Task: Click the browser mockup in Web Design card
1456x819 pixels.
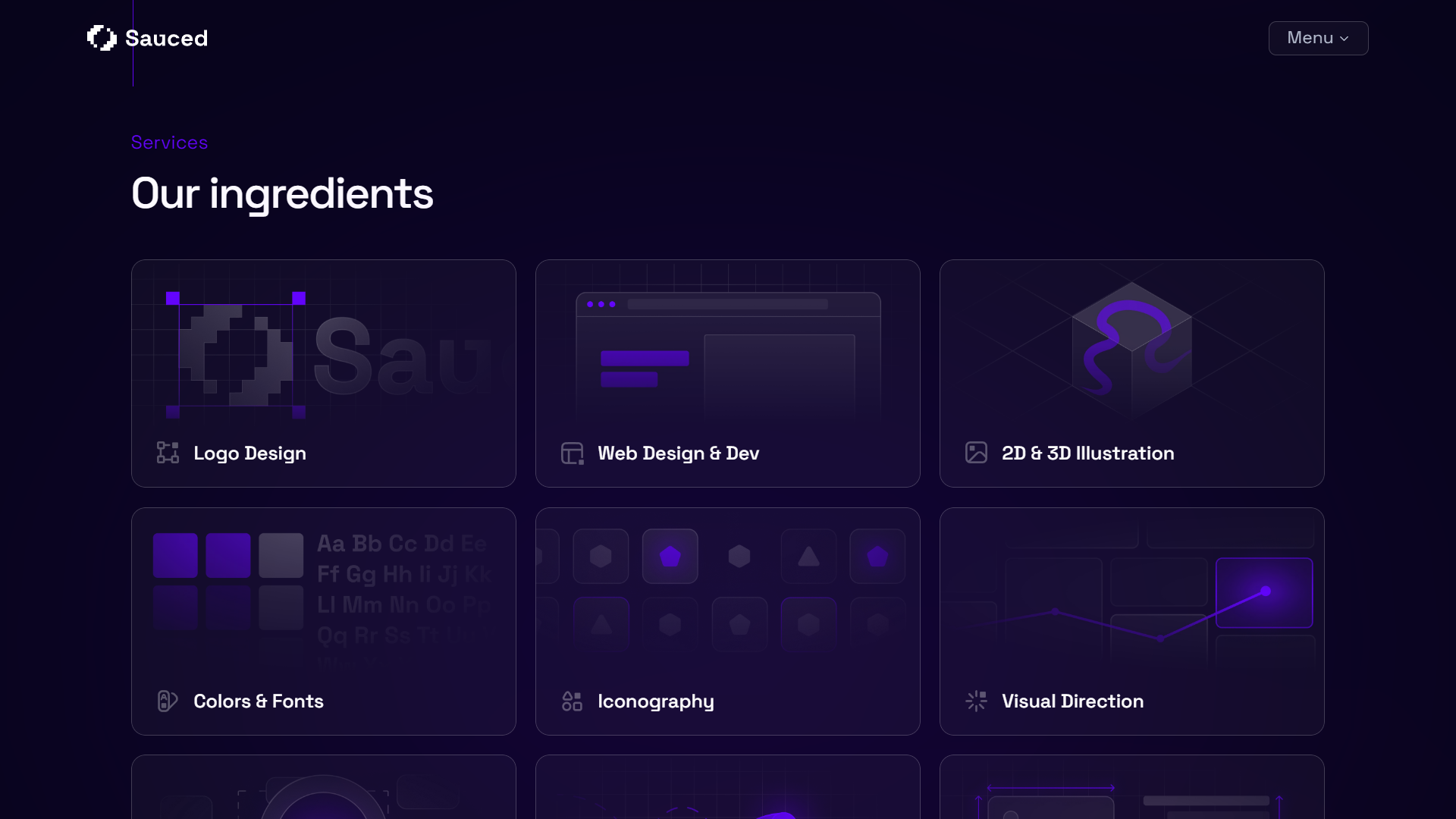Action: [x=728, y=353]
